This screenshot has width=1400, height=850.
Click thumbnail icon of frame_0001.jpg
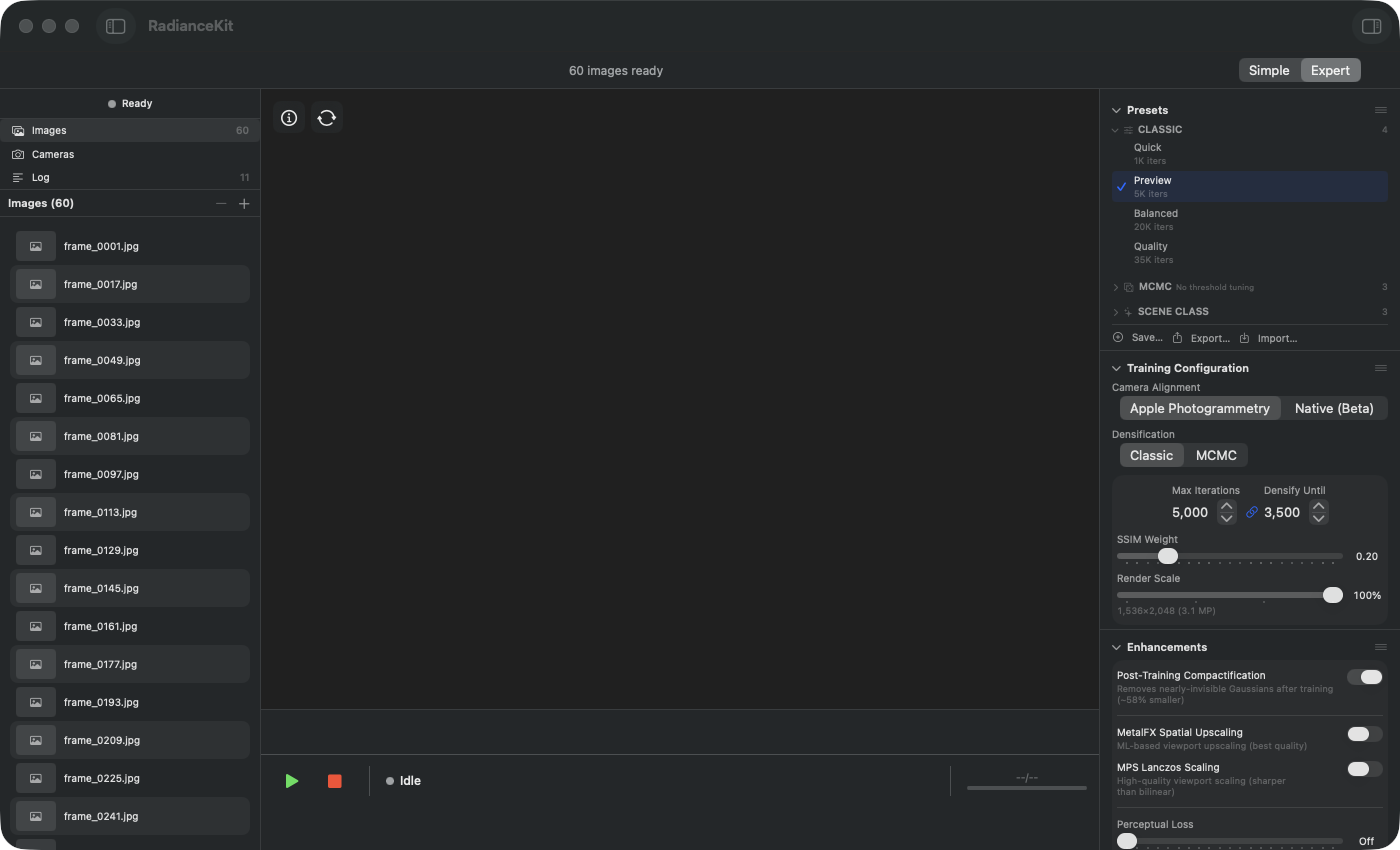(x=36, y=246)
